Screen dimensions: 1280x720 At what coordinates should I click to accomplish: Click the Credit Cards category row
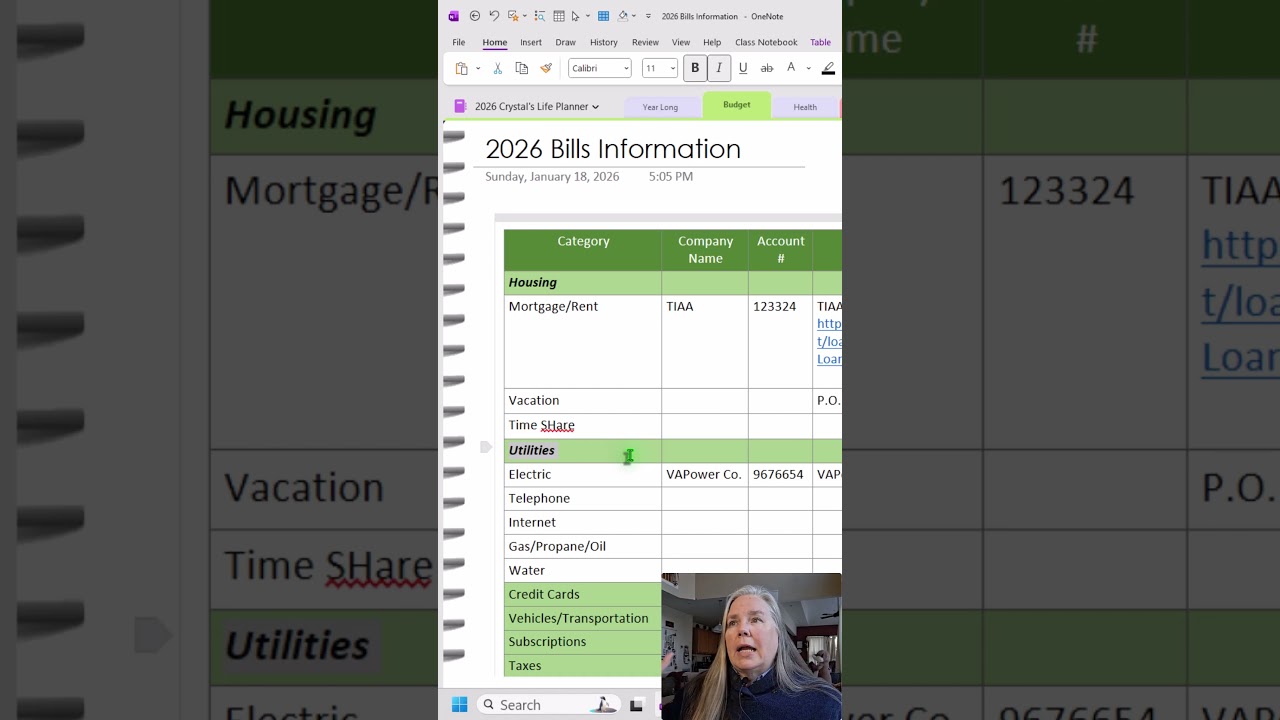583,594
